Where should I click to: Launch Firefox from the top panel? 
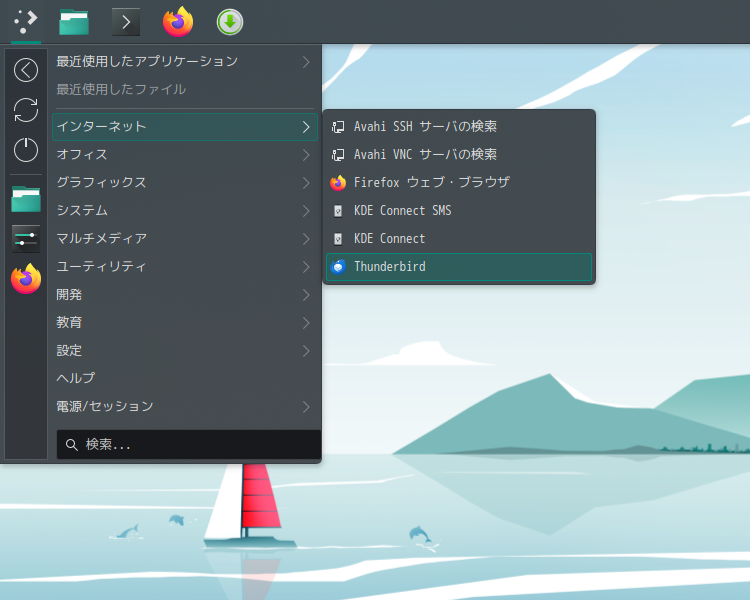178,22
